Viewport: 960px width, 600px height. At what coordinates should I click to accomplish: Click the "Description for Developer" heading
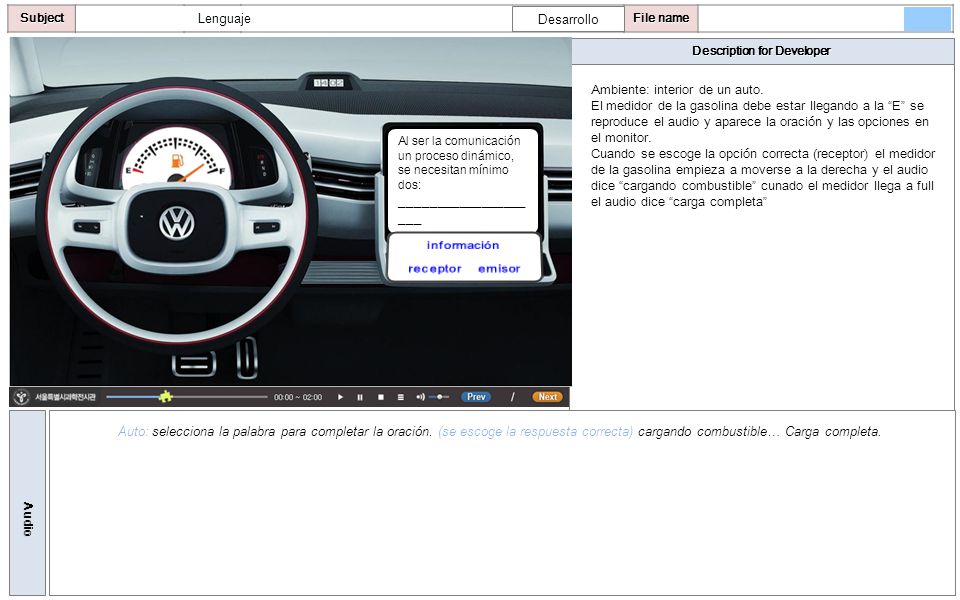point(761,51)
